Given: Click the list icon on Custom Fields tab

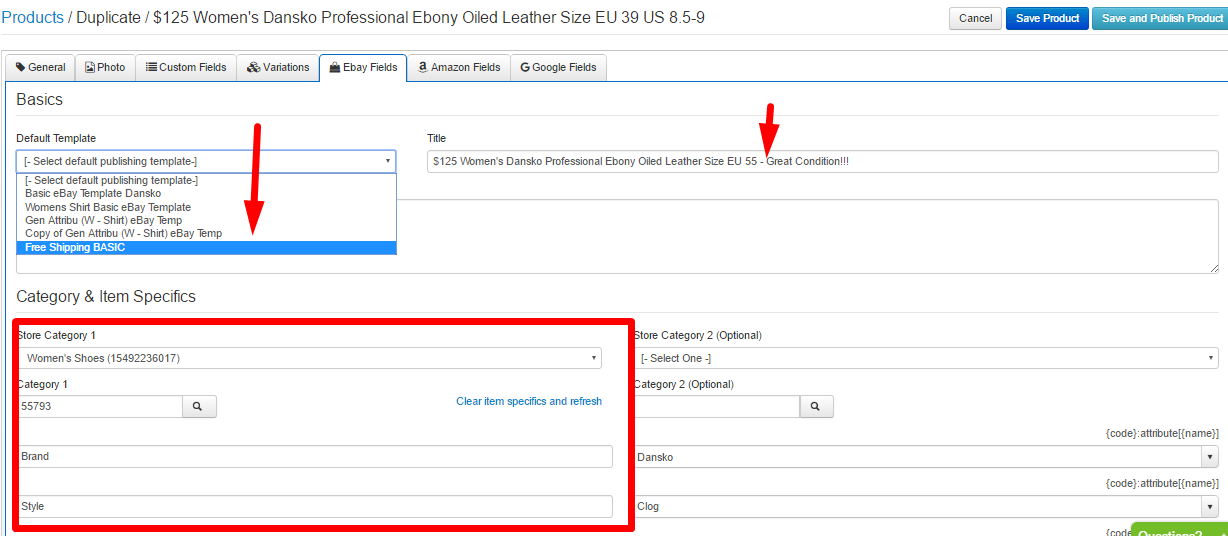Looking at the screenshot, I should tap(151, 67).
